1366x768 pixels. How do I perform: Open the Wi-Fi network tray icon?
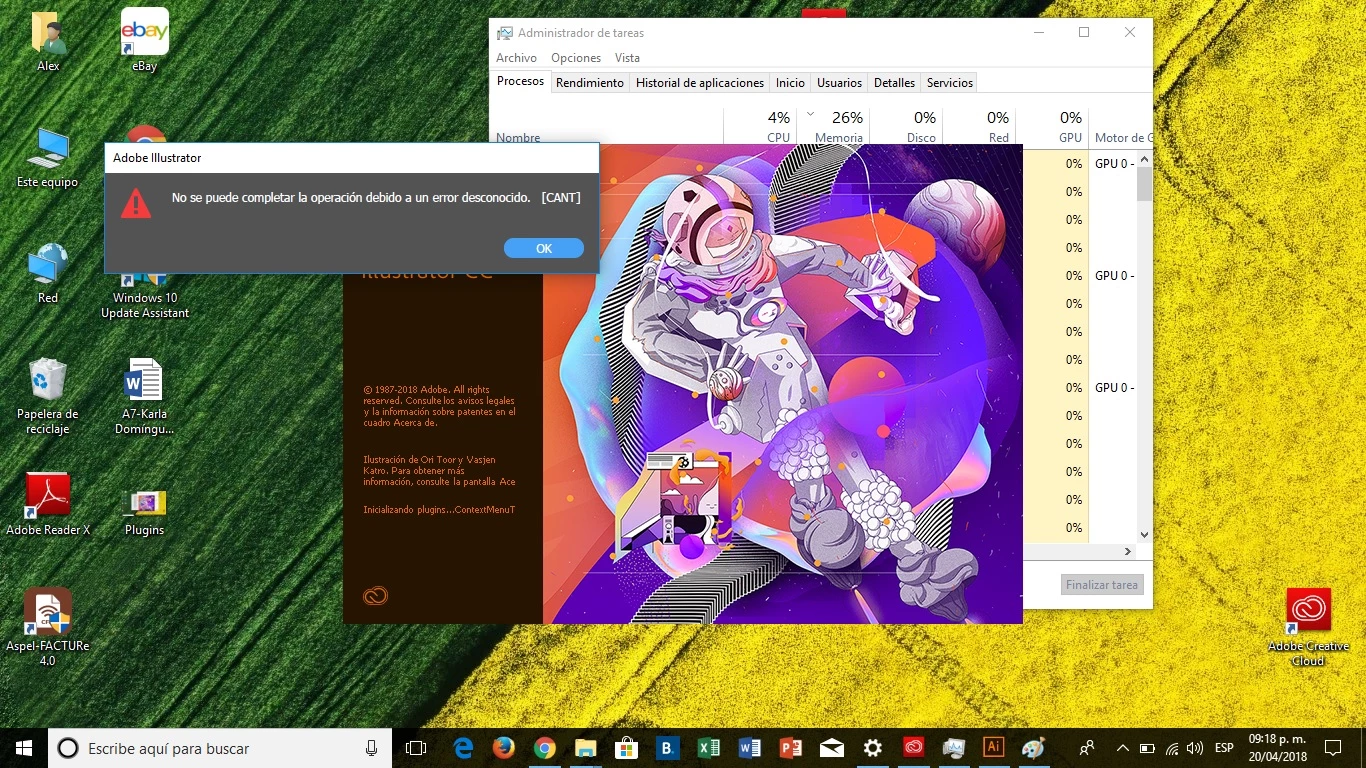(1172, 748)
